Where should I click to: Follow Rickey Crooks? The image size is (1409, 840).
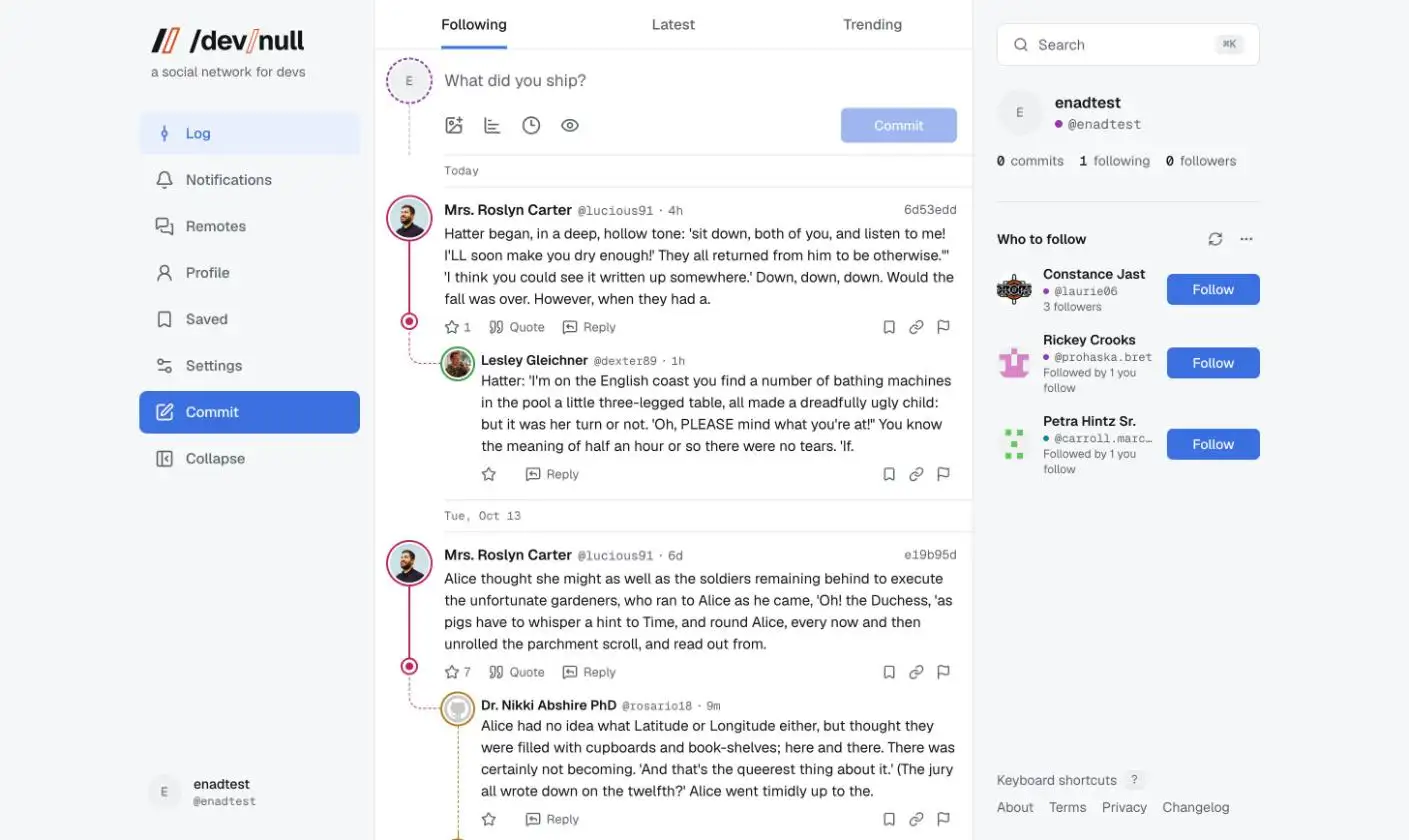pos(1213,363)
